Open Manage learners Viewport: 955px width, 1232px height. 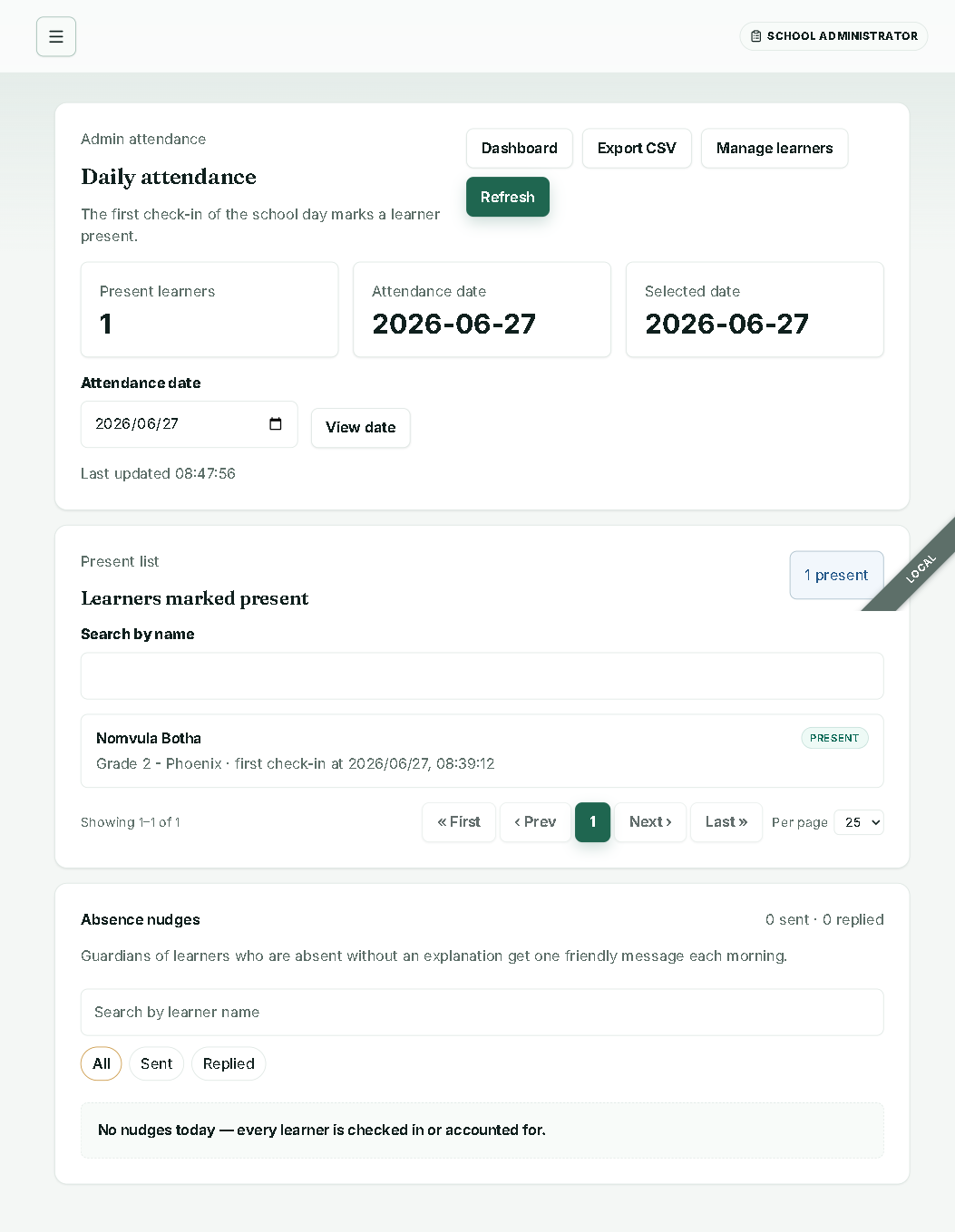pyautogui.click(x=775, y=148)
